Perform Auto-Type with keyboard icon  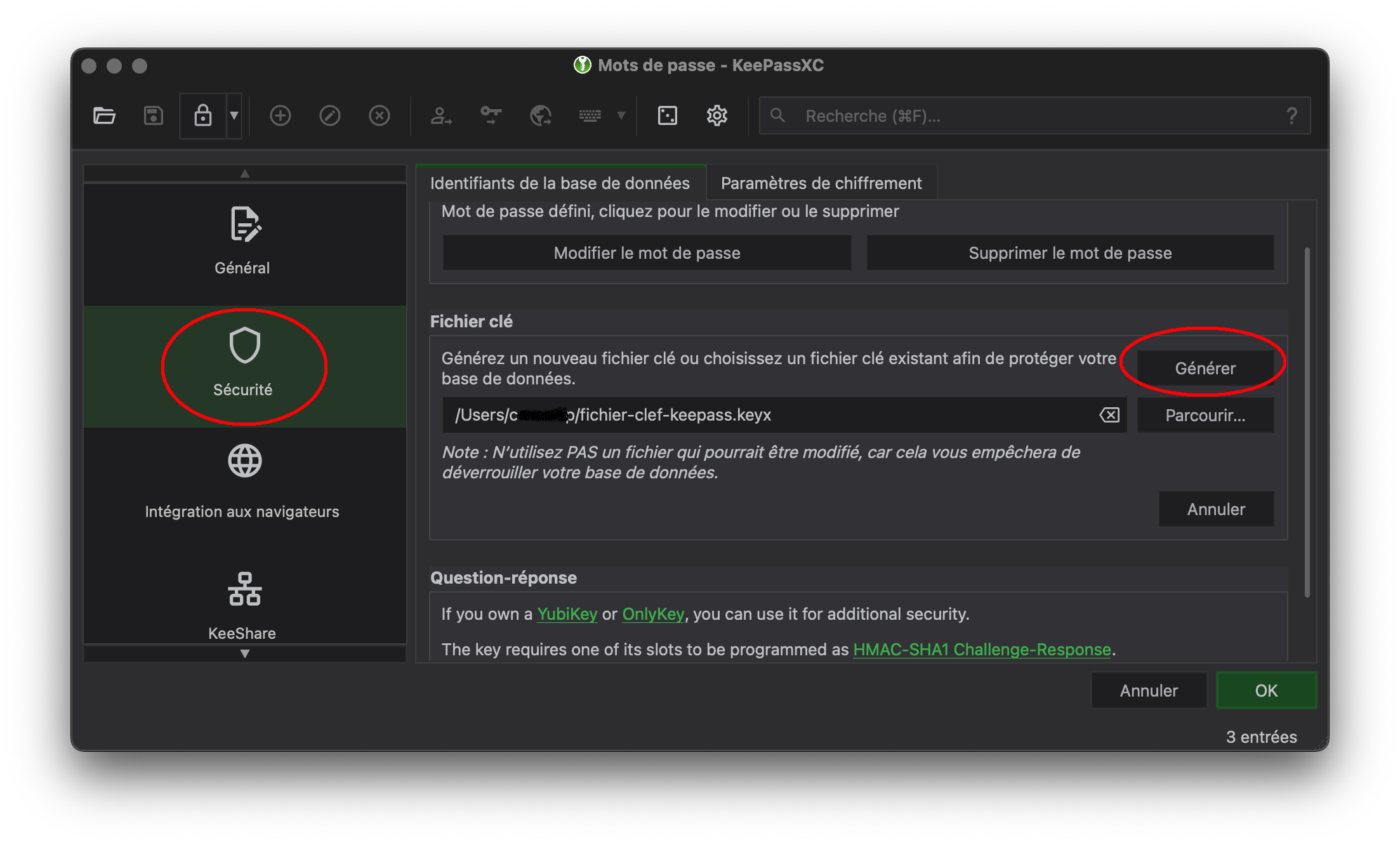(590, 115)
